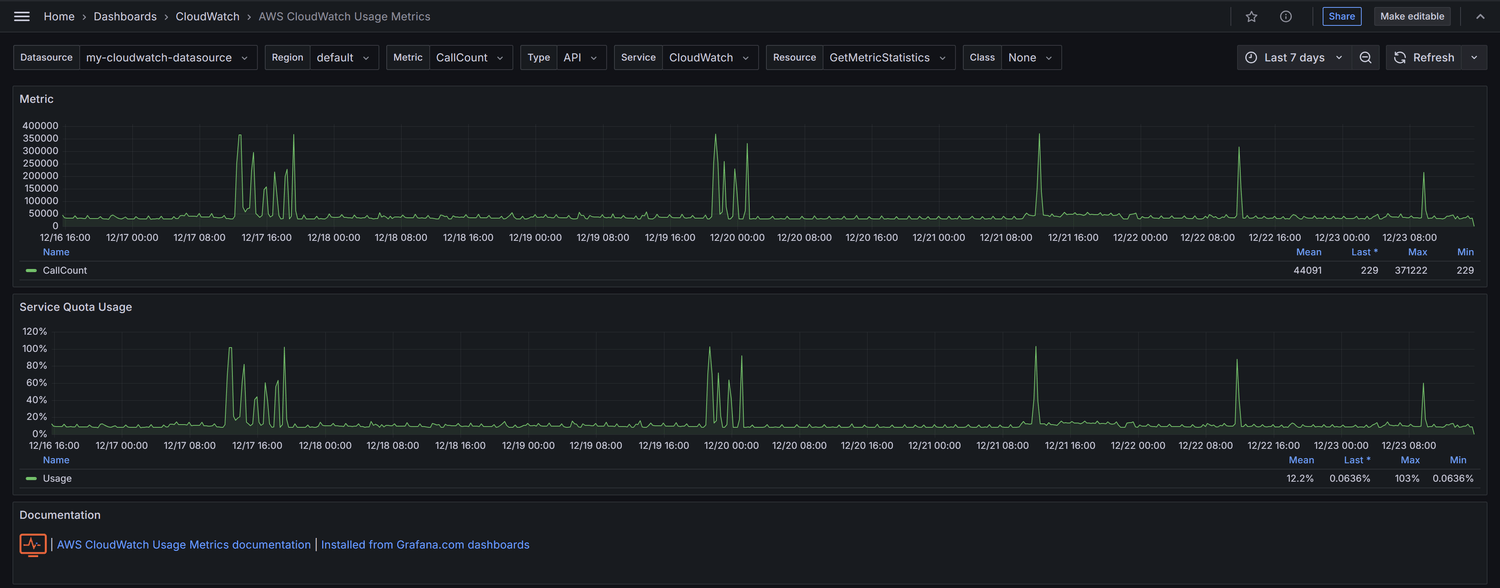The image size is (1500, 588).
Task: Sort Metric legend by Max column
Action: [1417, 252]
